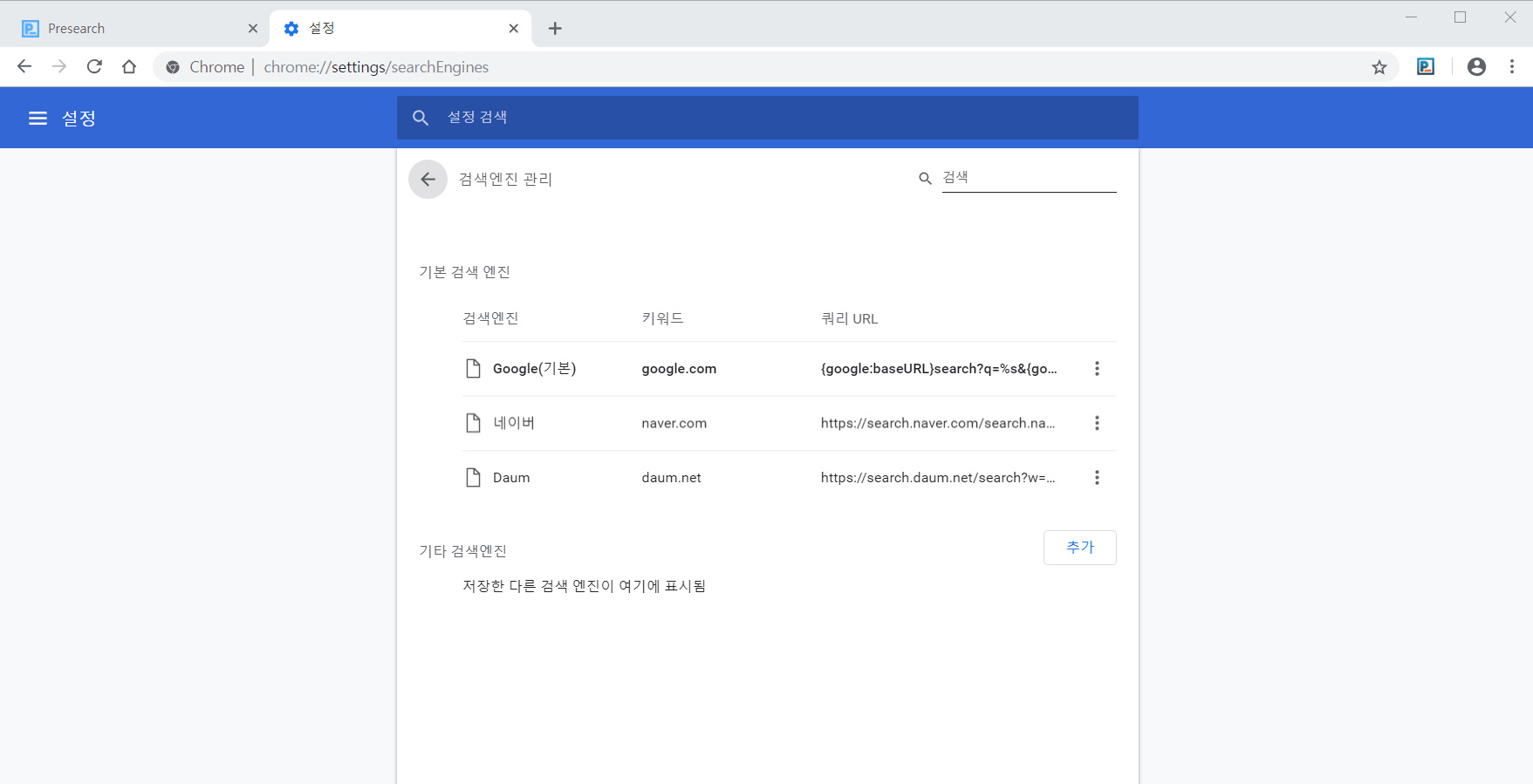Click the Google query URL text
This screenshot has height=784, width=1533.
pos(939,369)
